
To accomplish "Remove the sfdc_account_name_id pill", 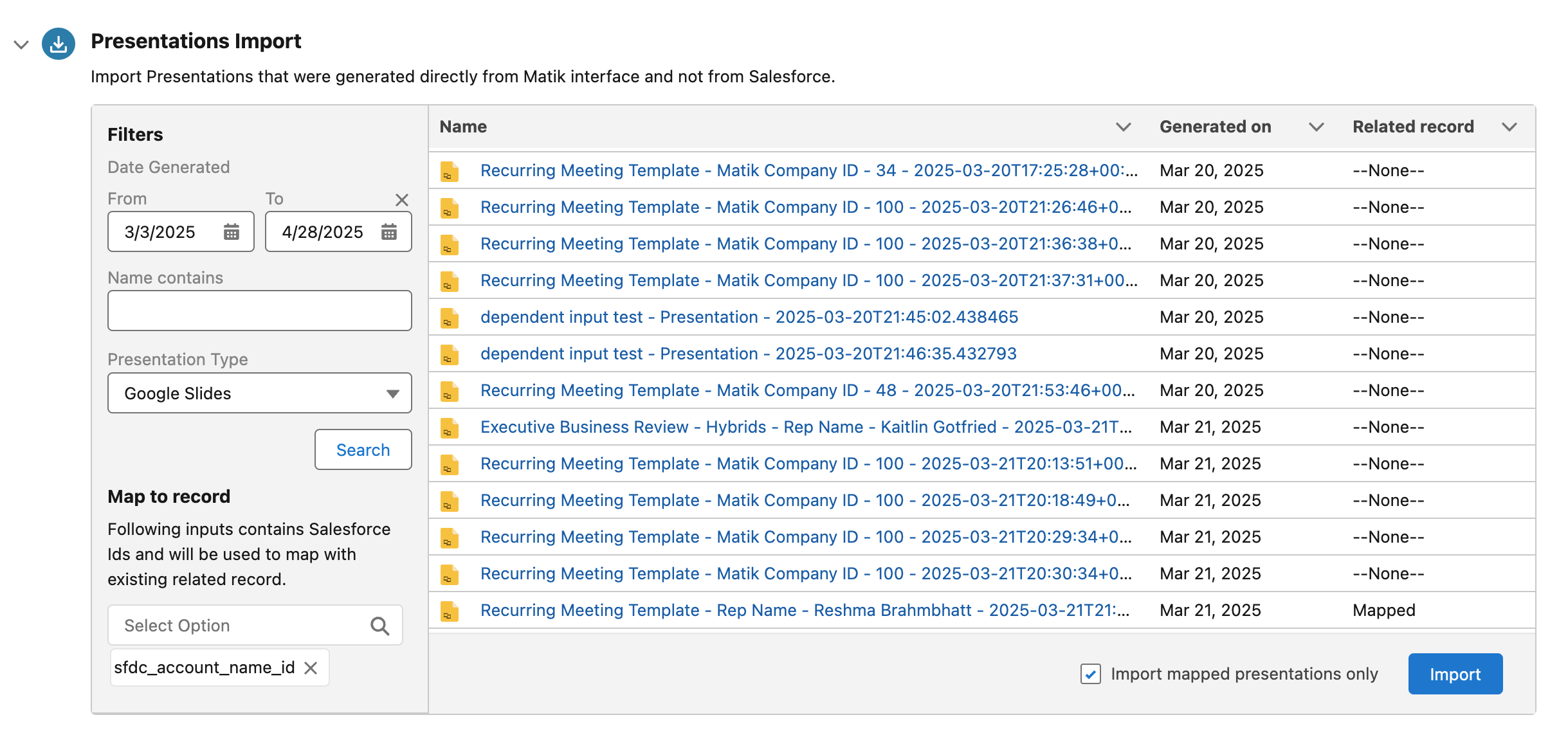I will (x=311, y=668).
